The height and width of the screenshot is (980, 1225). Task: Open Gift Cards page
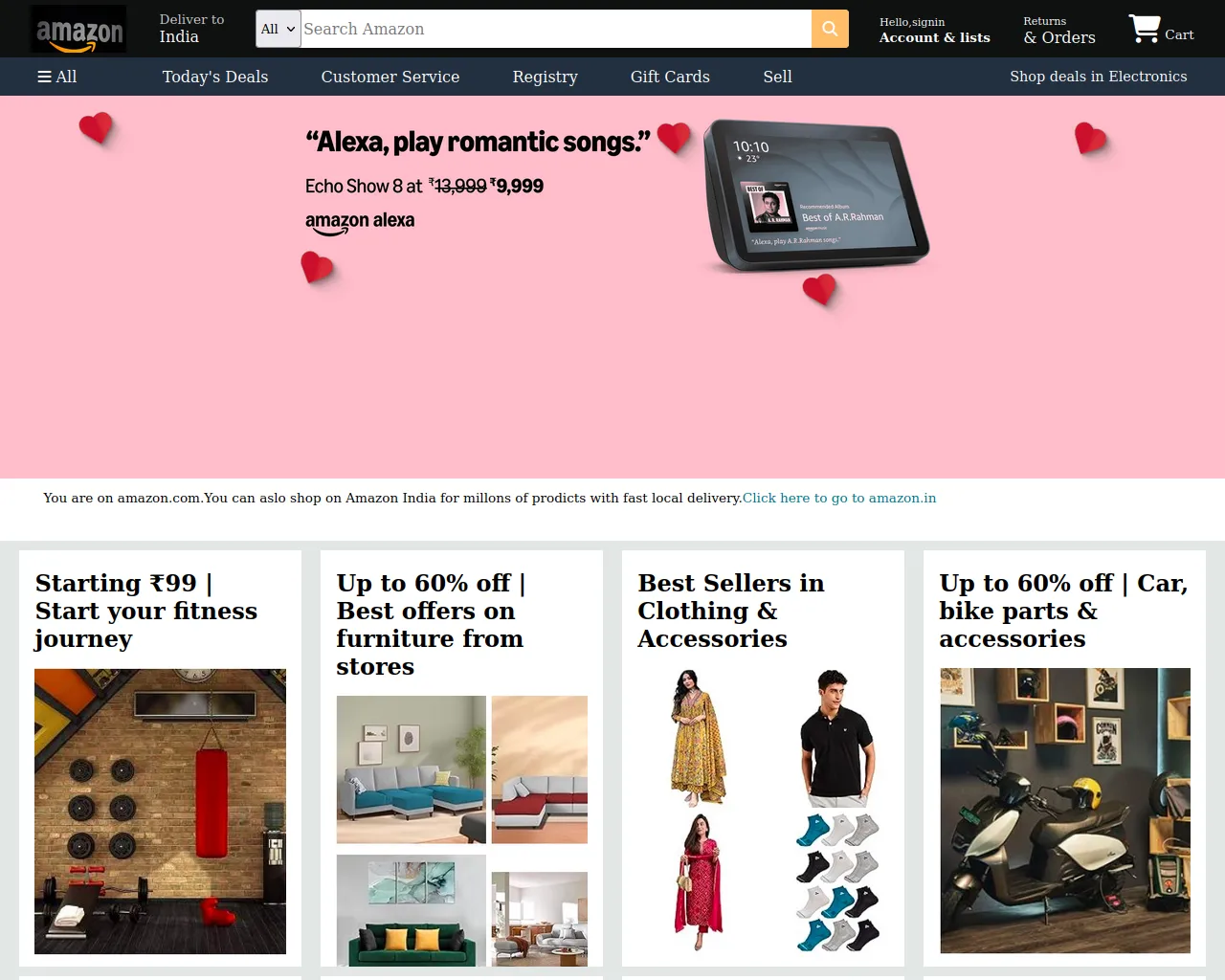tap(670, 77)
